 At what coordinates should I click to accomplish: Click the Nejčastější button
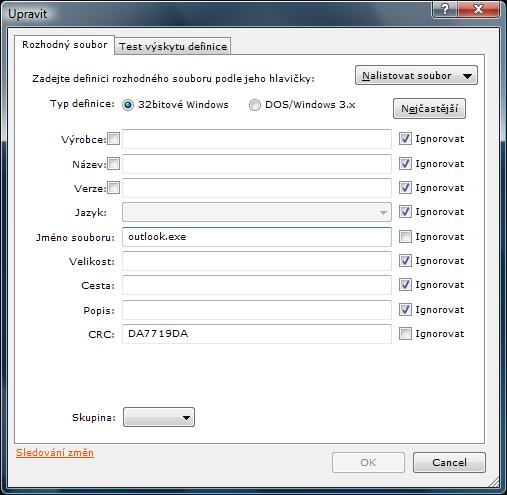click(x=429, y=108)
